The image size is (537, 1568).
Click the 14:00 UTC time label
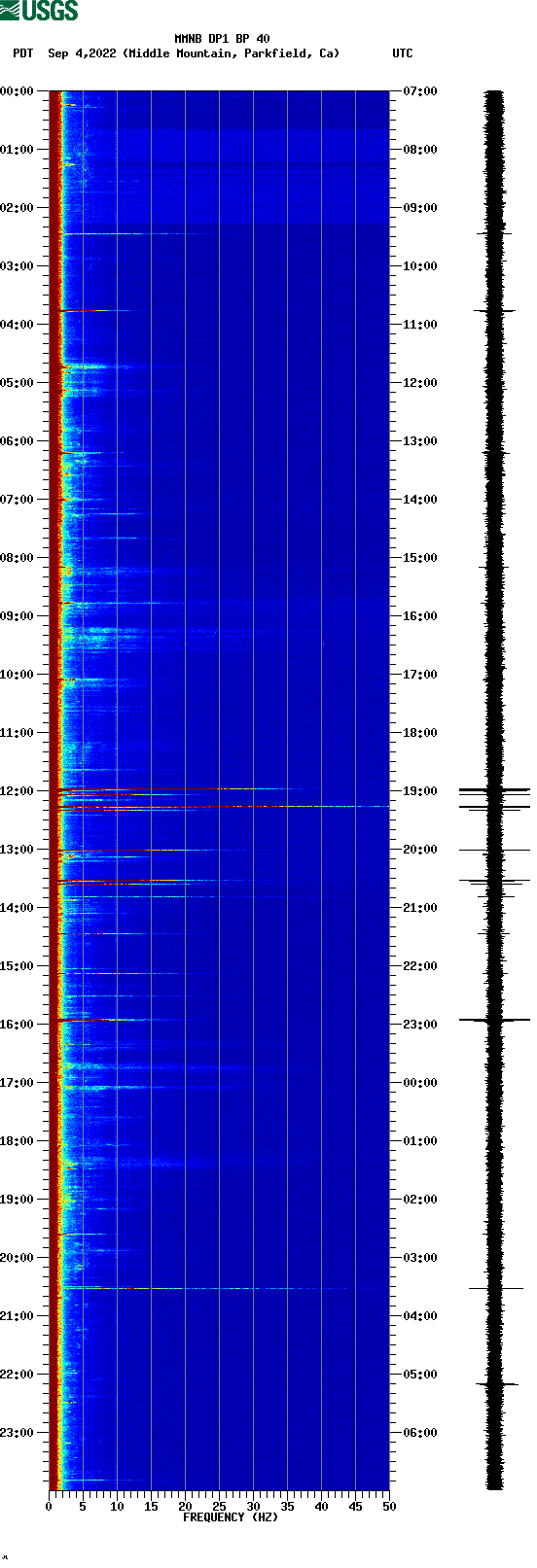(420, 500)
